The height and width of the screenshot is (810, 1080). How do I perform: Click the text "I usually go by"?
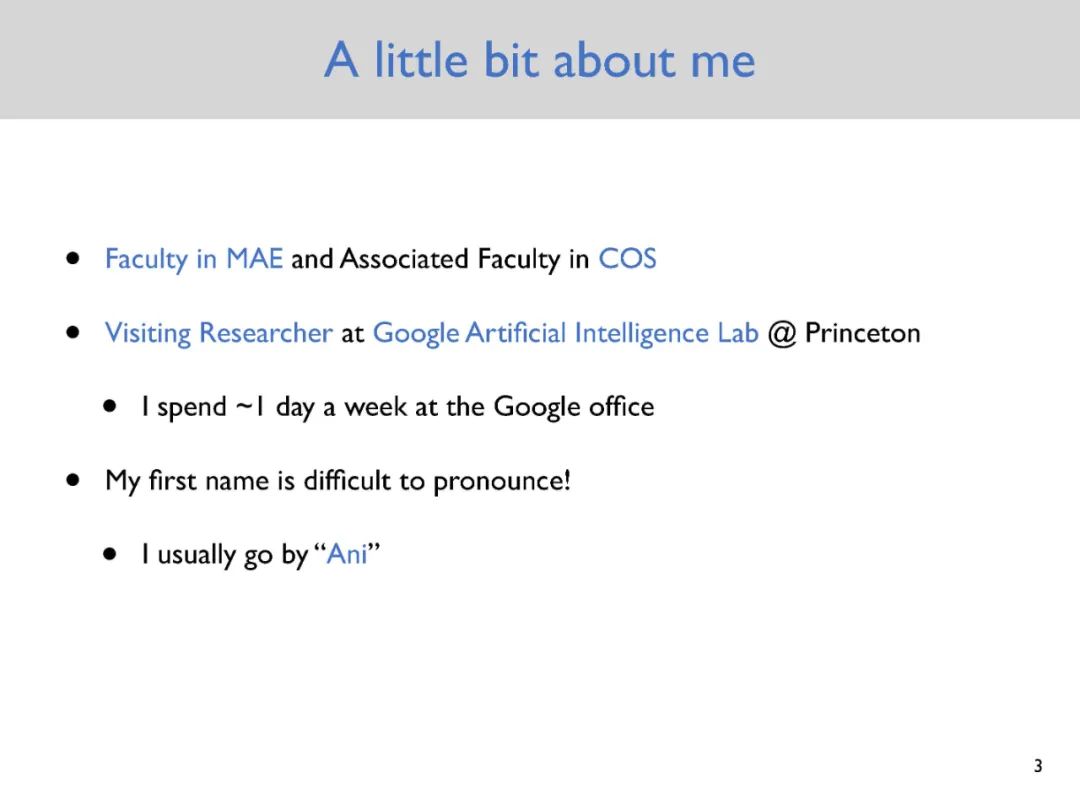point(225,554)
